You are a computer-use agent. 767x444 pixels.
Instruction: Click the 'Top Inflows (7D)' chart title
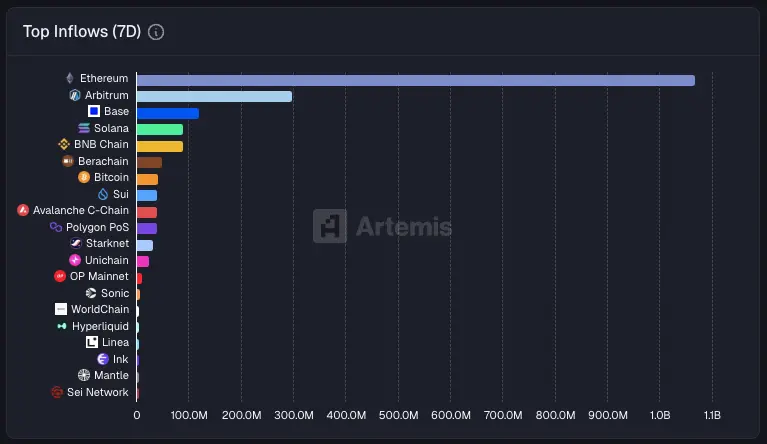pyautogui.click(x=82, y=32)
